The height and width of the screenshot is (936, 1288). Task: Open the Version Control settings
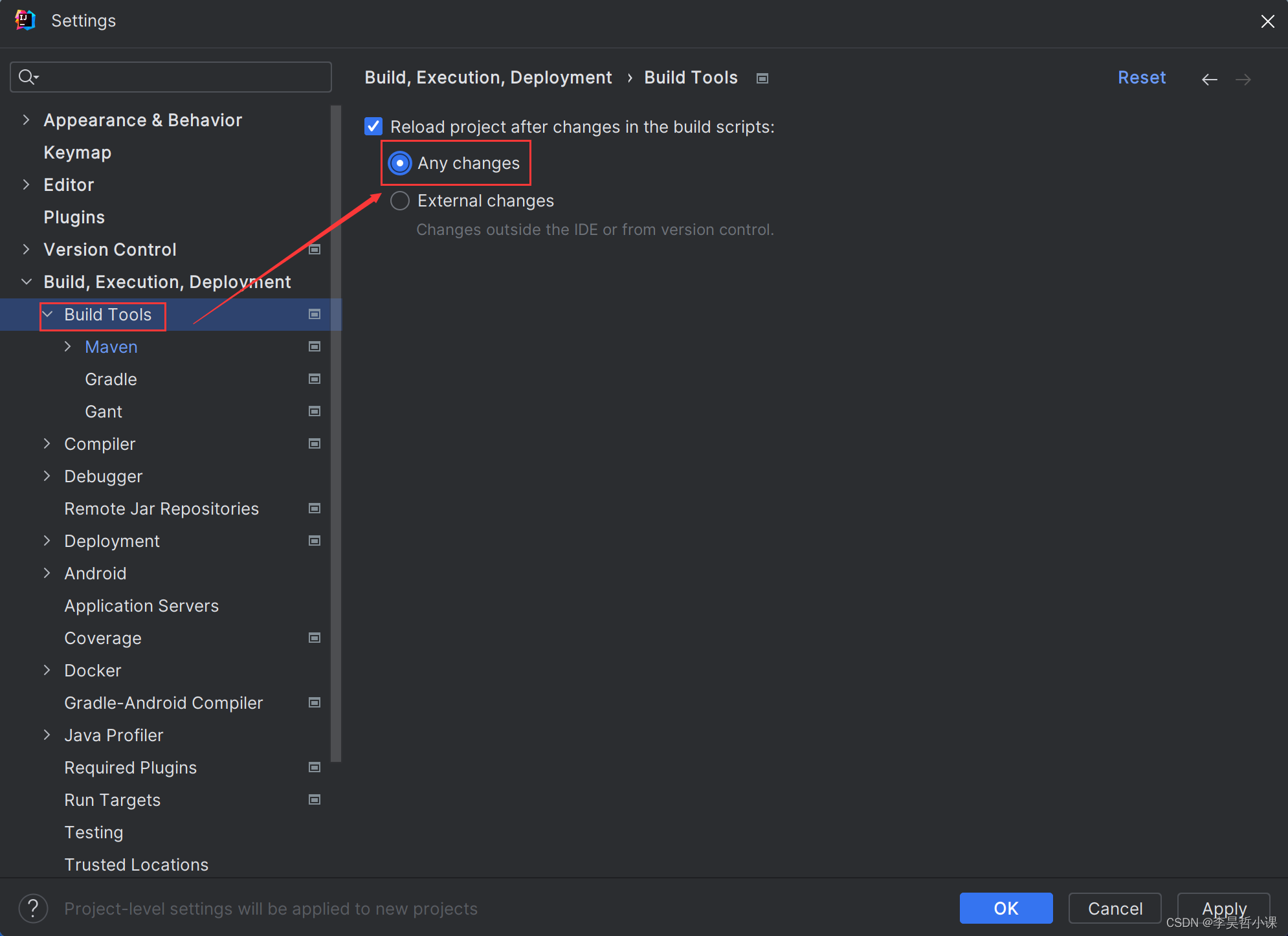(x=109, y=249)
